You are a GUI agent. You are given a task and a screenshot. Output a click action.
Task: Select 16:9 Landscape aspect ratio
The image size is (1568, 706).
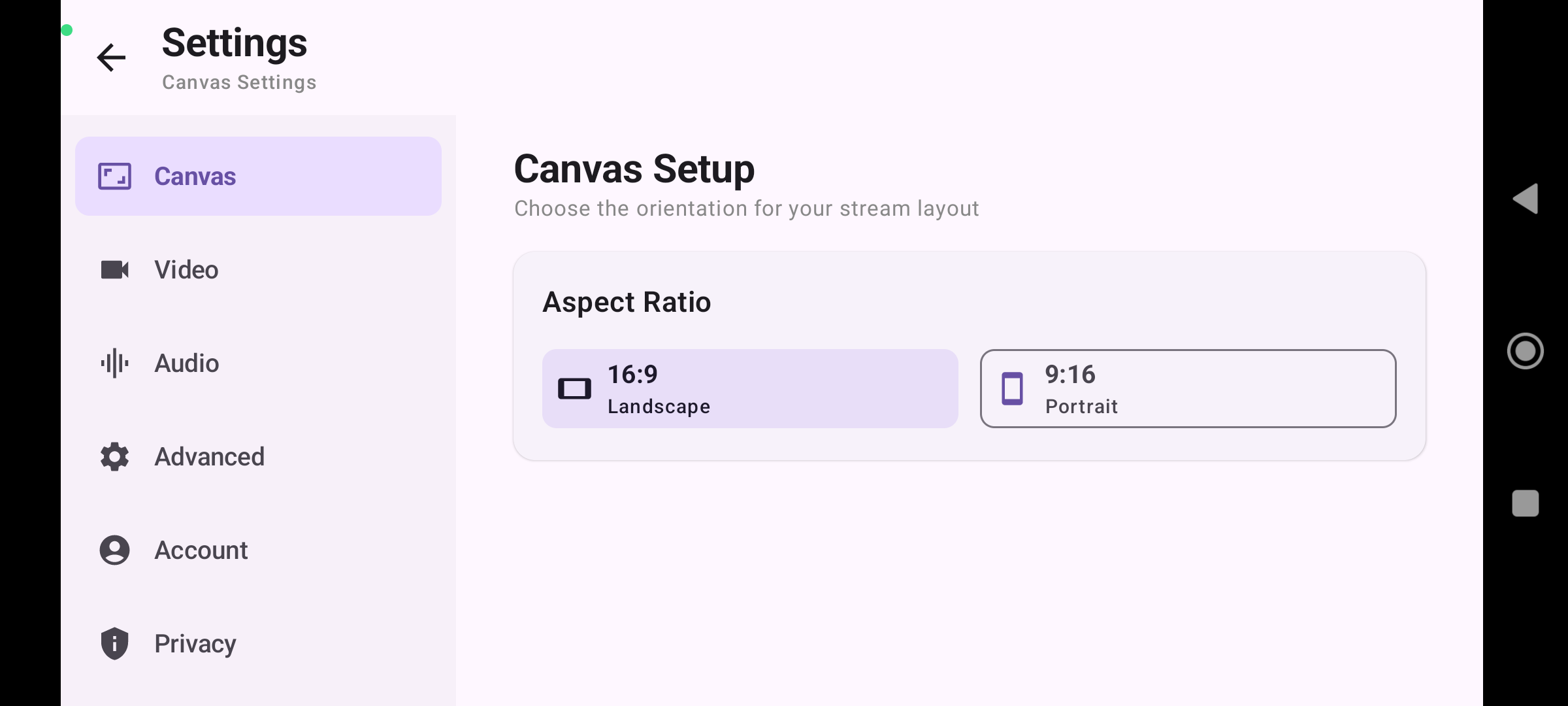click(x=750, y=389)
